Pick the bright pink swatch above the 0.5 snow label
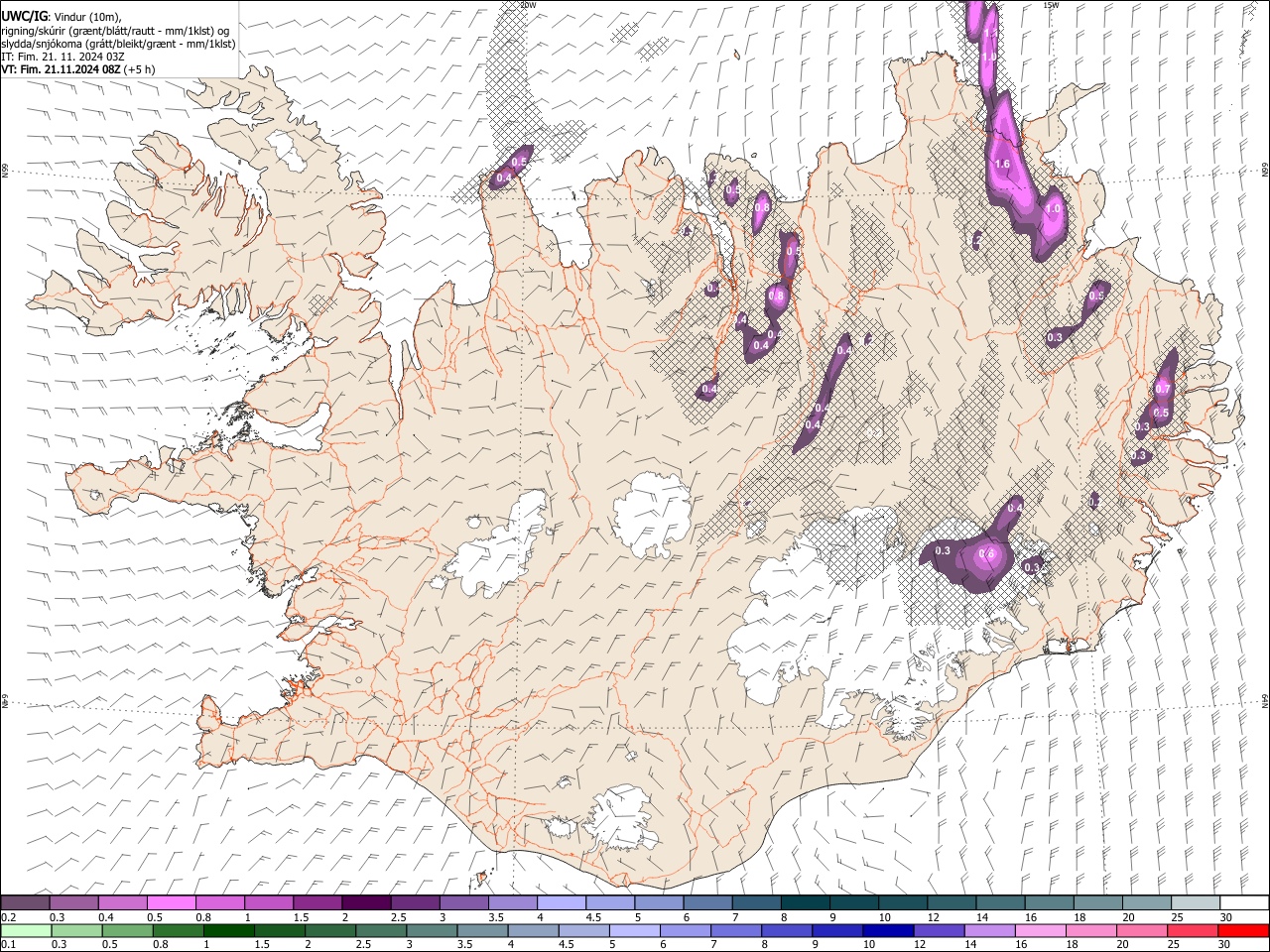1270x952 pixels. pyautogui.click(x=171, y=903)
